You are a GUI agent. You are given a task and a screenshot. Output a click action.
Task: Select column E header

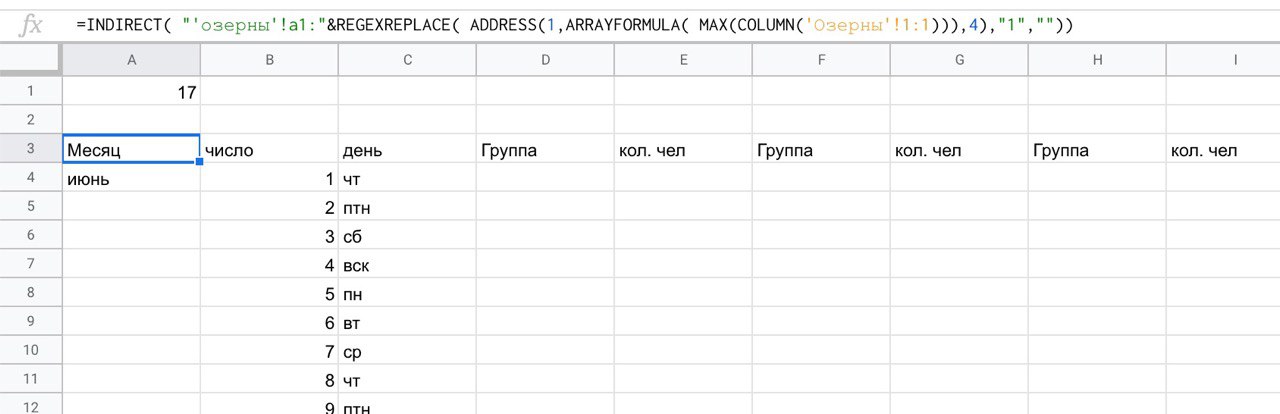[683, 60]
